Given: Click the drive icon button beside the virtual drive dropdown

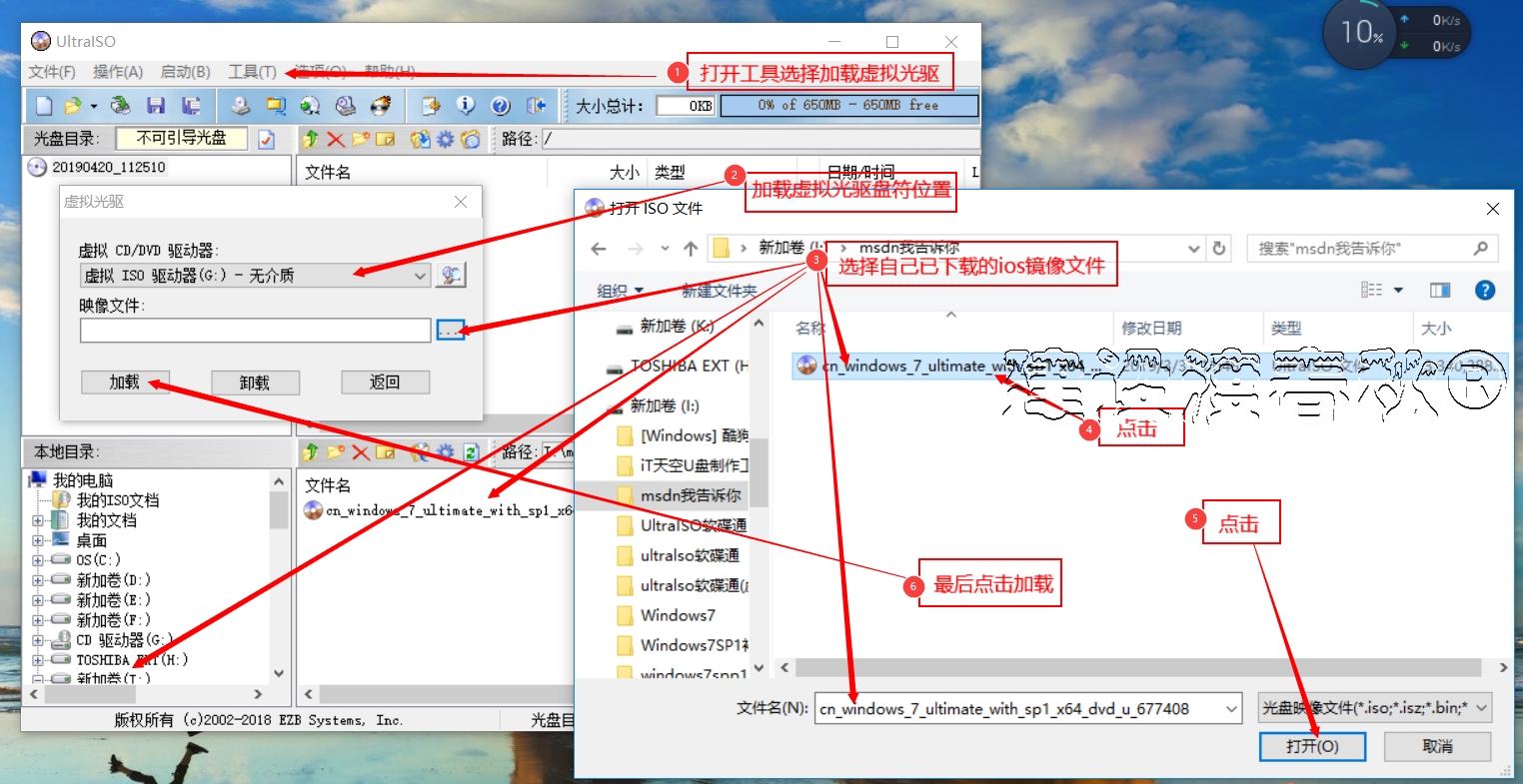Looking at the screenshot, I should coord(451,275).
